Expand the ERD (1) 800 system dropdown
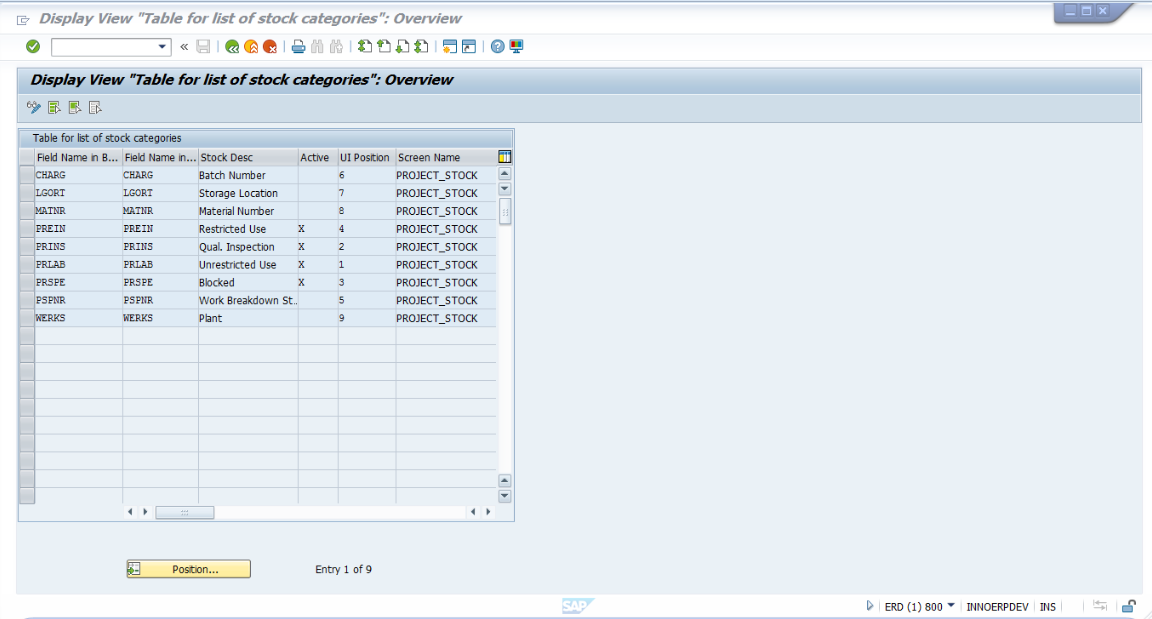 pyautogui.click(x=950, y=606)
